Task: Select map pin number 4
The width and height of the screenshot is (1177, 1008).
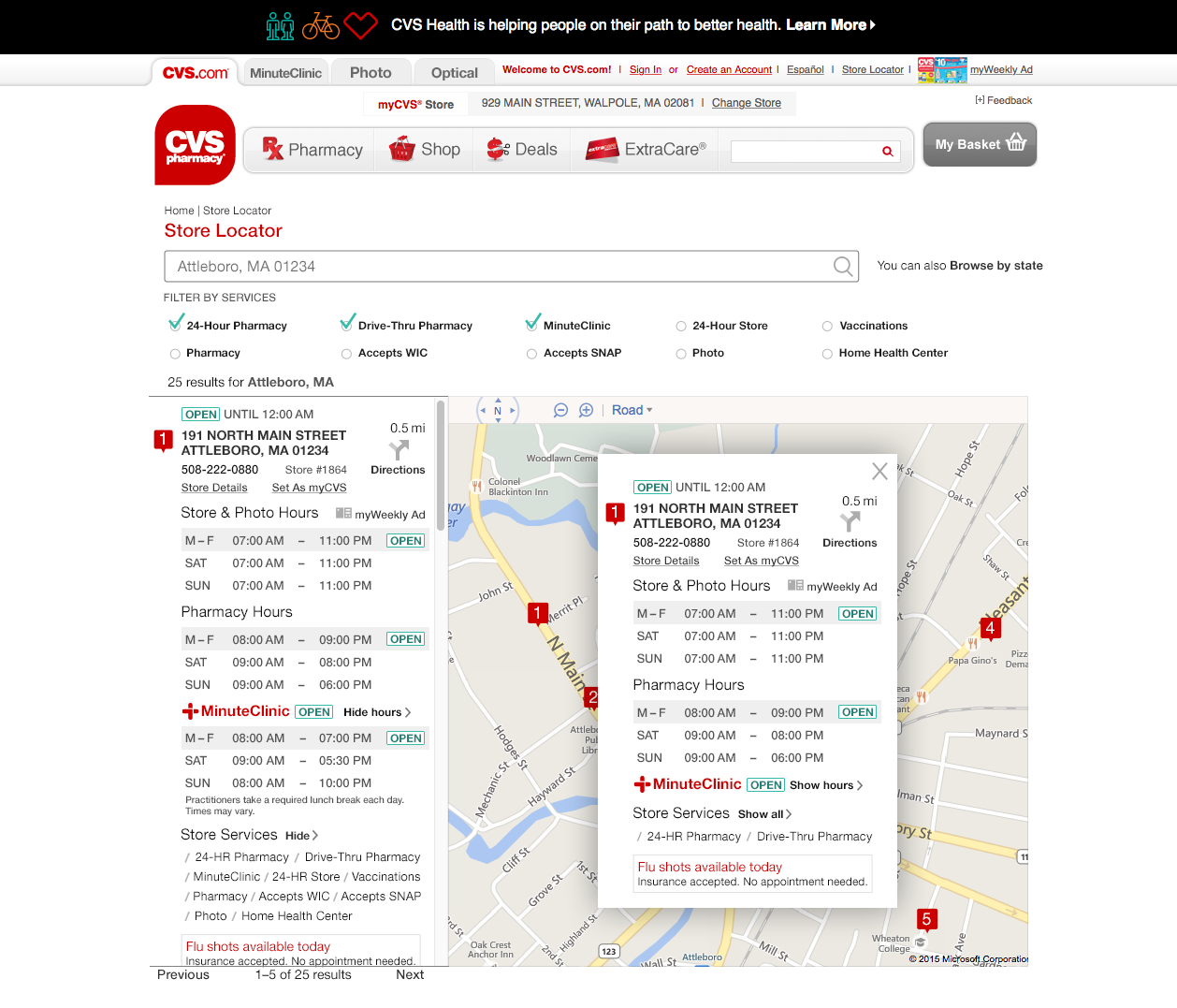Action: pos(990,628)
